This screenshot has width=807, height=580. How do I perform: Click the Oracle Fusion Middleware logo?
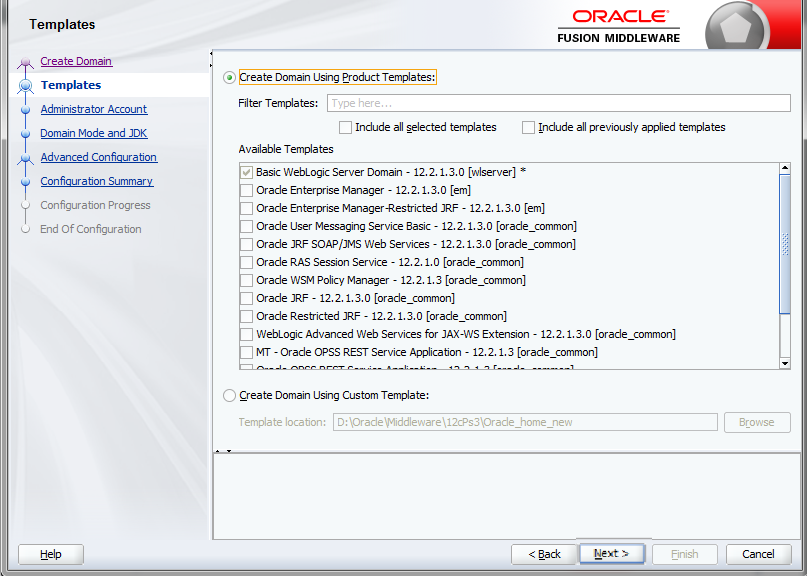[x=619, y=26]
